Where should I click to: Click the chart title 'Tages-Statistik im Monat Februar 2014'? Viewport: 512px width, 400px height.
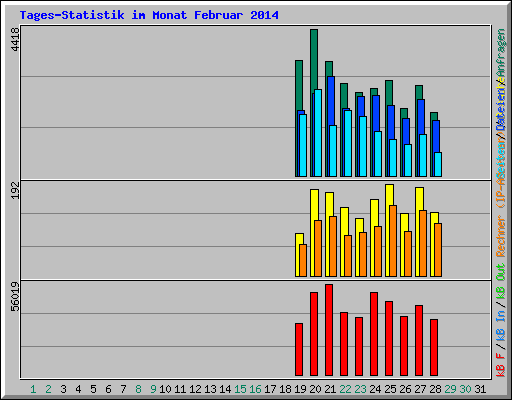point(149,15)
